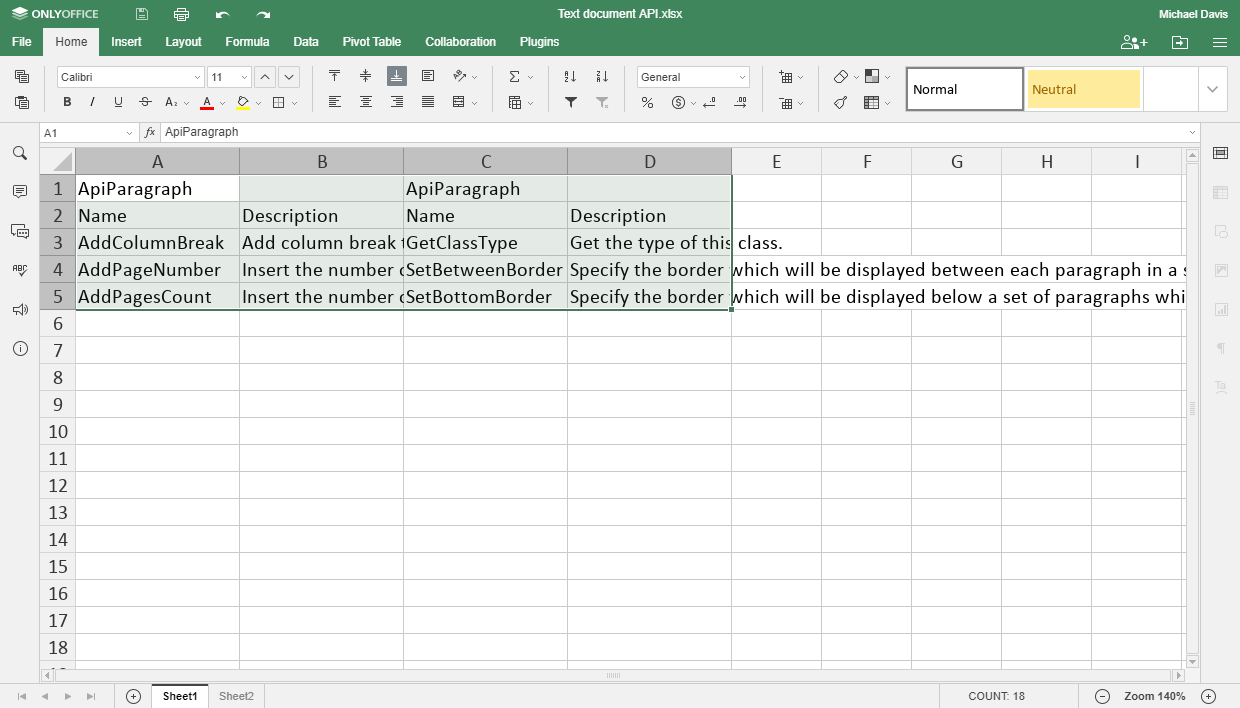Toggle italic formatting
The width and height of the screenshot is (1240, 708).
pyautogui.click(x=90, y=103)
